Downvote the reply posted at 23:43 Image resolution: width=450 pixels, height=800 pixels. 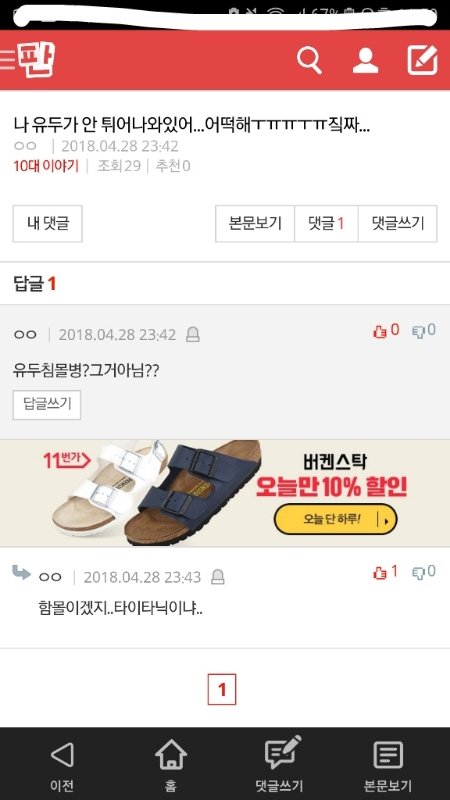(x=424, y=572)
